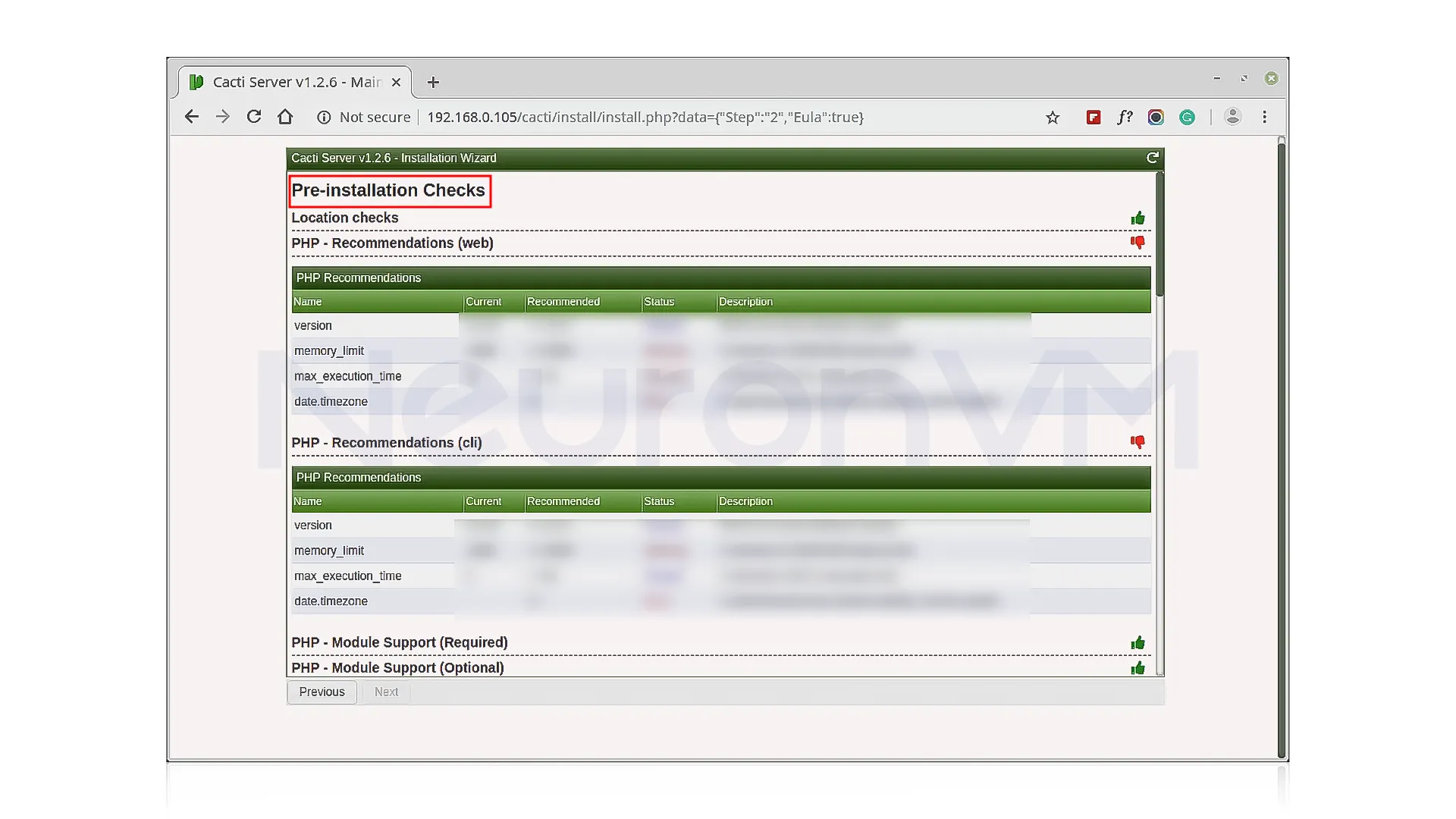Expand PHP - Module Support (Required) section

tap(400, 642)
